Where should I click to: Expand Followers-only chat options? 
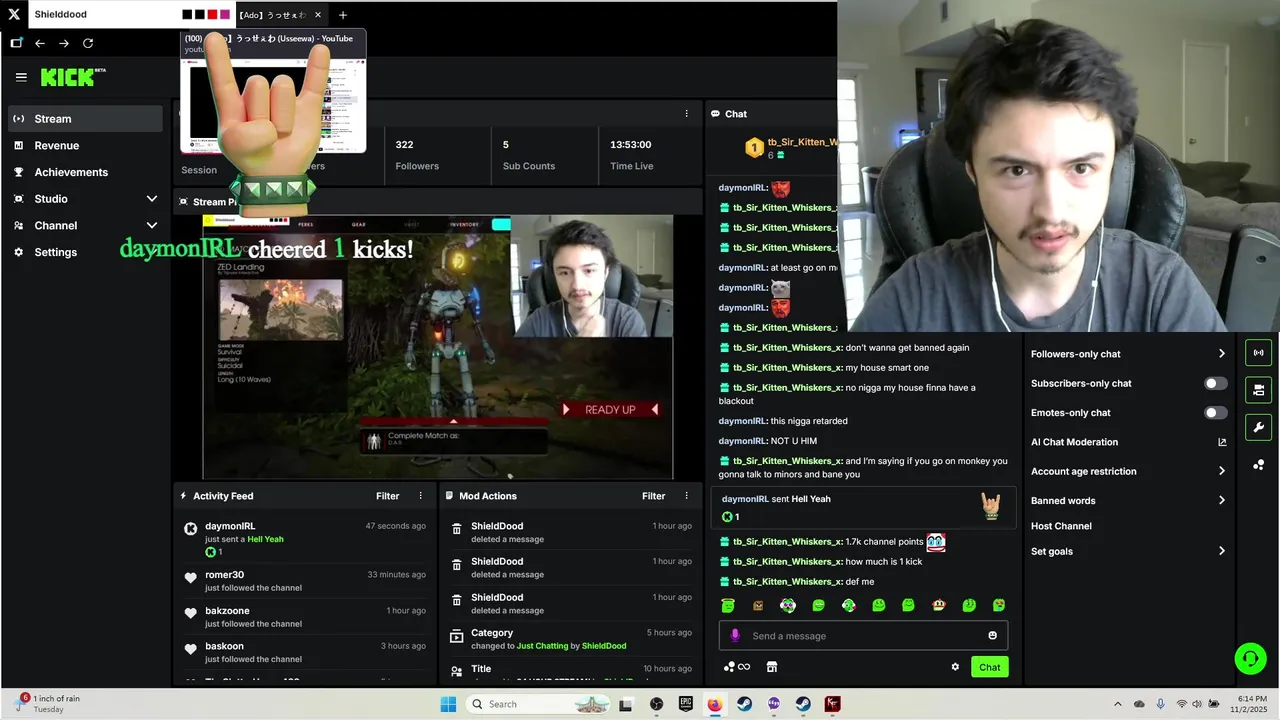coord(1221,354)
